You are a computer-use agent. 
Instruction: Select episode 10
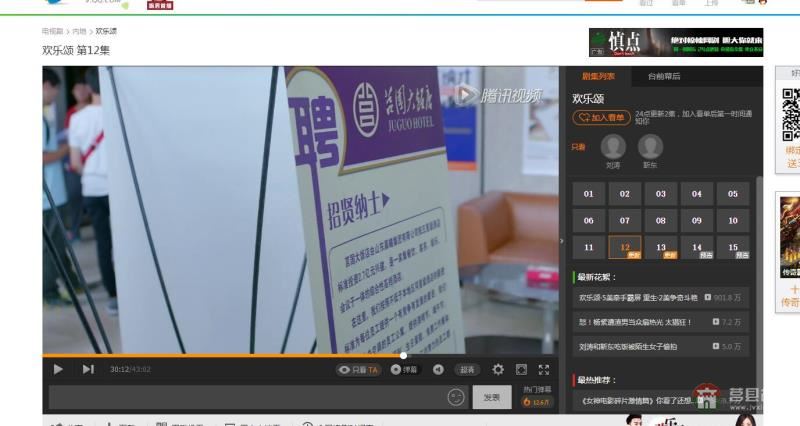click(x=733, y=220)
